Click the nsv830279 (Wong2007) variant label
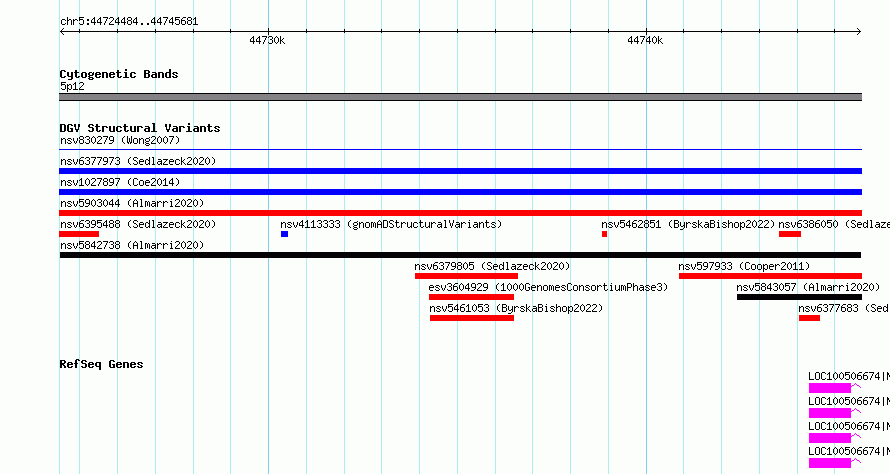 coord(120,140)
